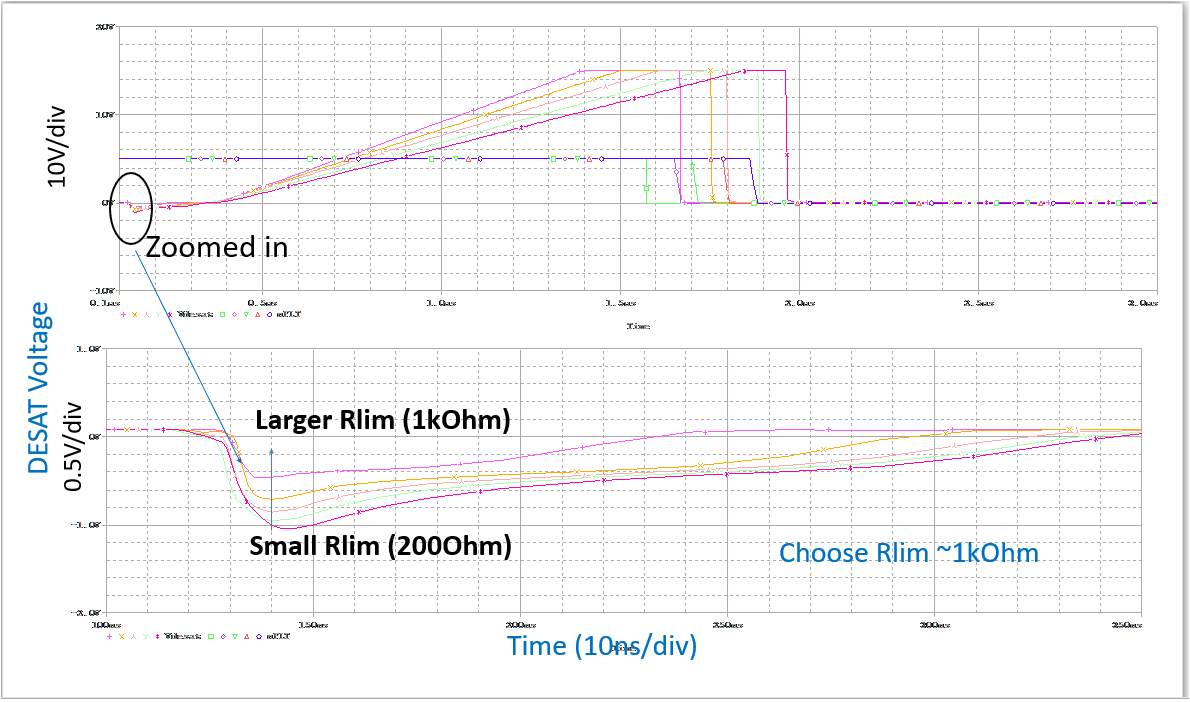Image resolution: width=1190 pixels, height=702 pixels.
Task: Click the "Larger Rlim (1kOhm)" label
Action: click(x=383, y=421)
